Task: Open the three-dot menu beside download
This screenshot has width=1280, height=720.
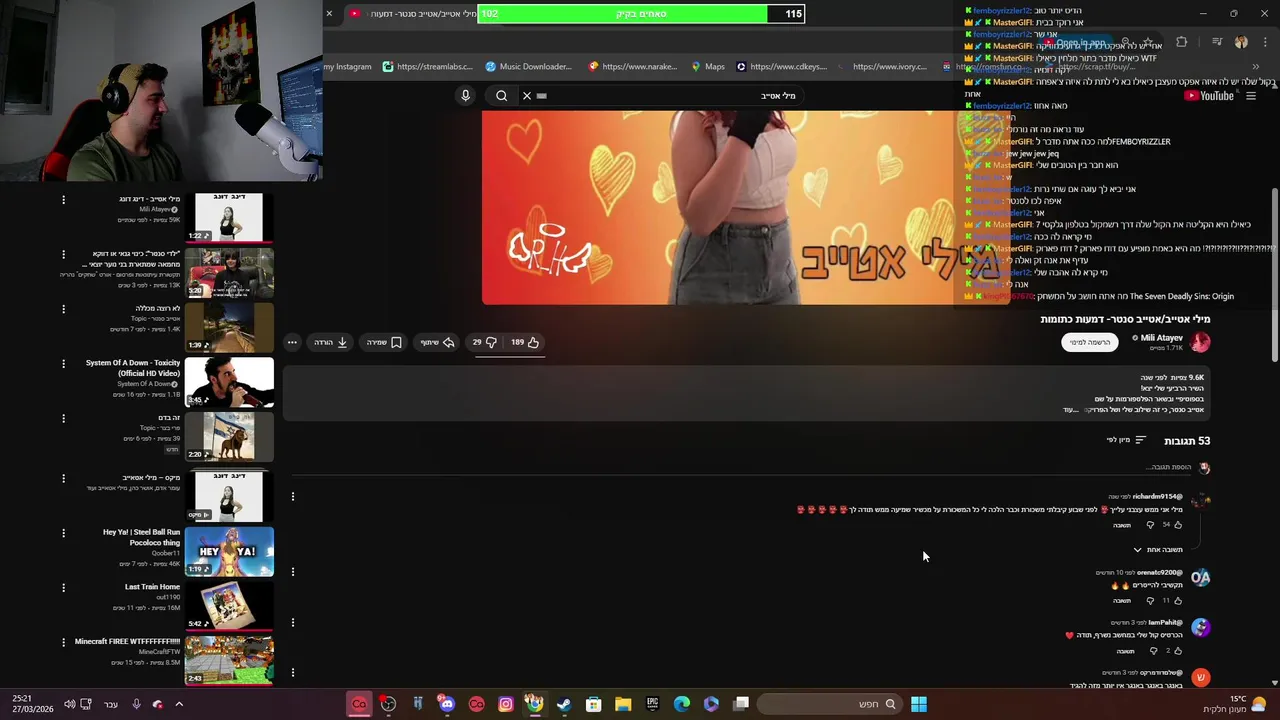Action: (292, 342)
